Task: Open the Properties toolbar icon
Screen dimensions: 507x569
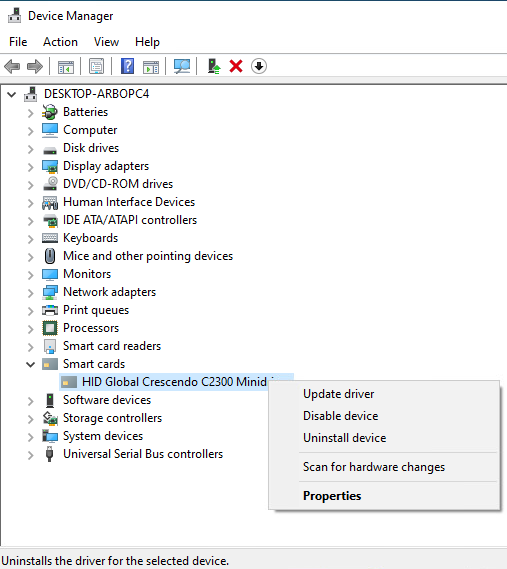Action: [96, 66]
